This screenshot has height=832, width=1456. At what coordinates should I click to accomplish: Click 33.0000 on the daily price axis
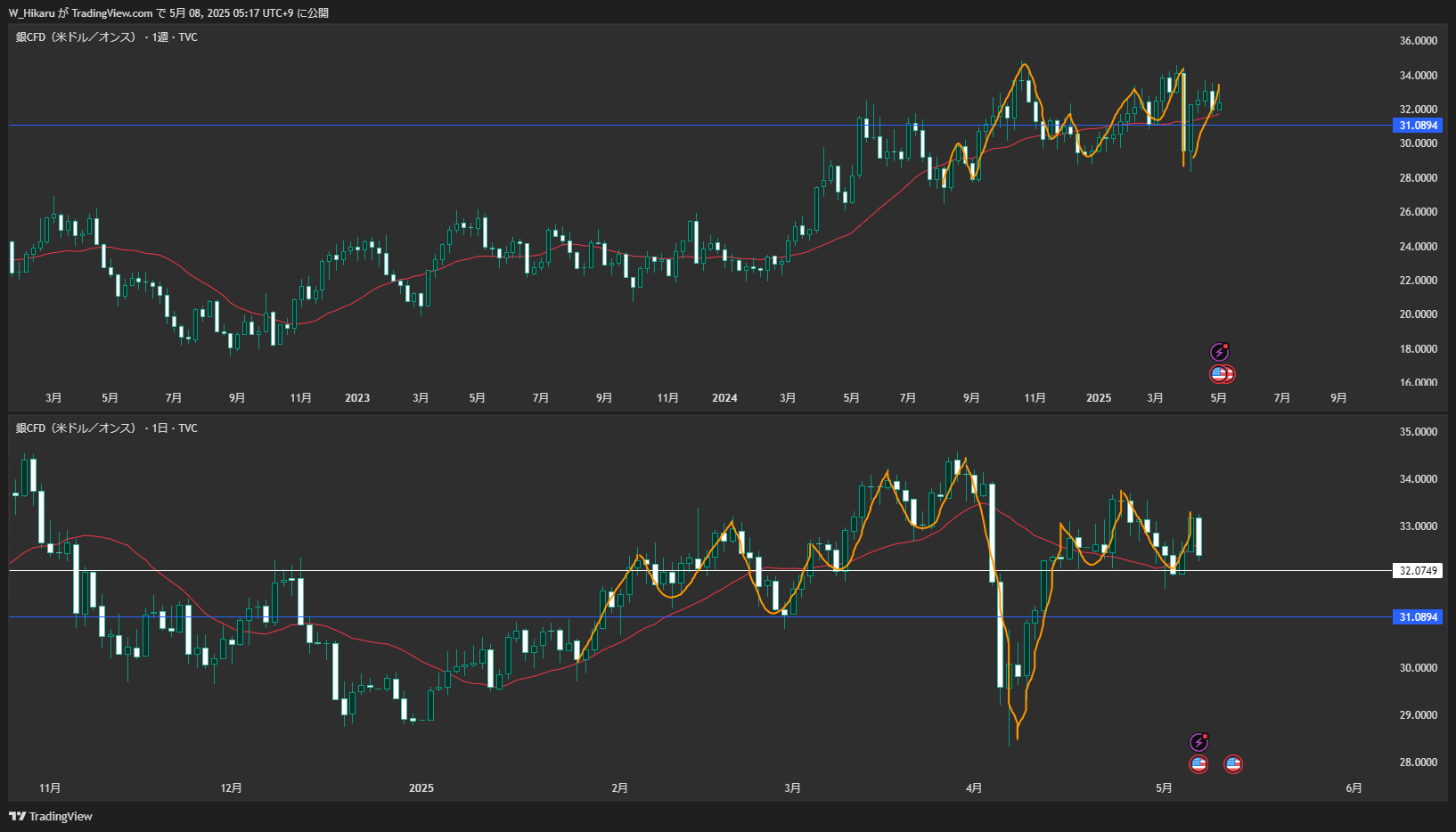click(1419, 526)
